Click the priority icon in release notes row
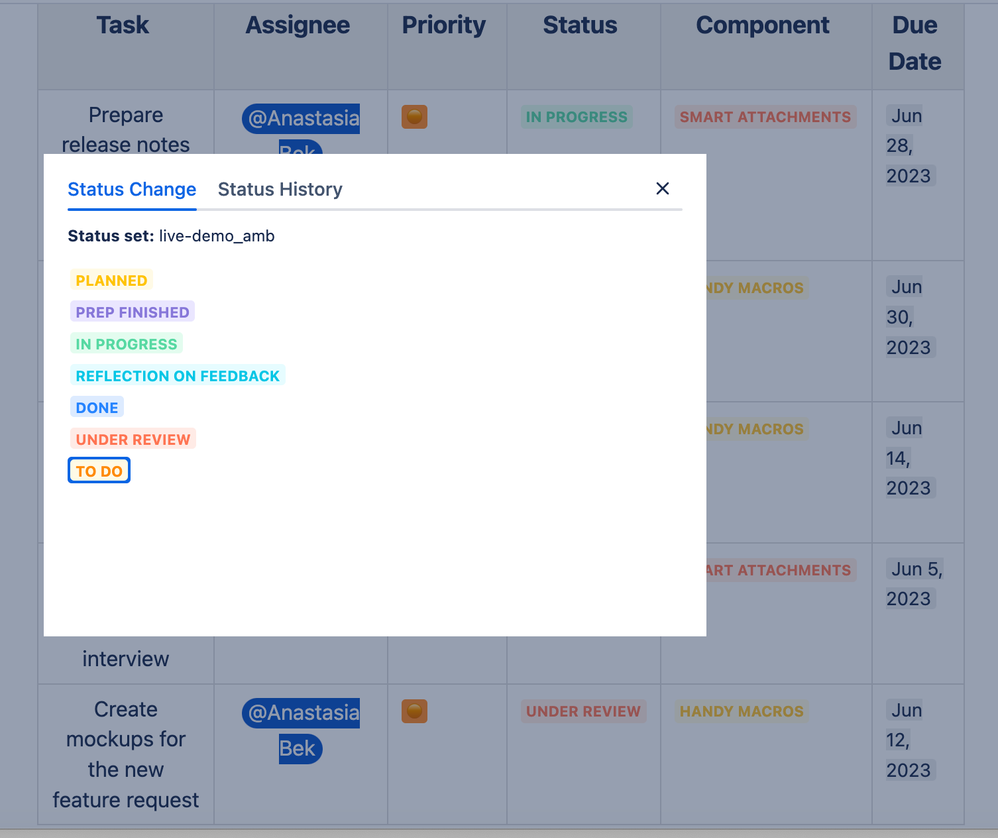The width and height of the screenshot is (998, 838). 414,117
